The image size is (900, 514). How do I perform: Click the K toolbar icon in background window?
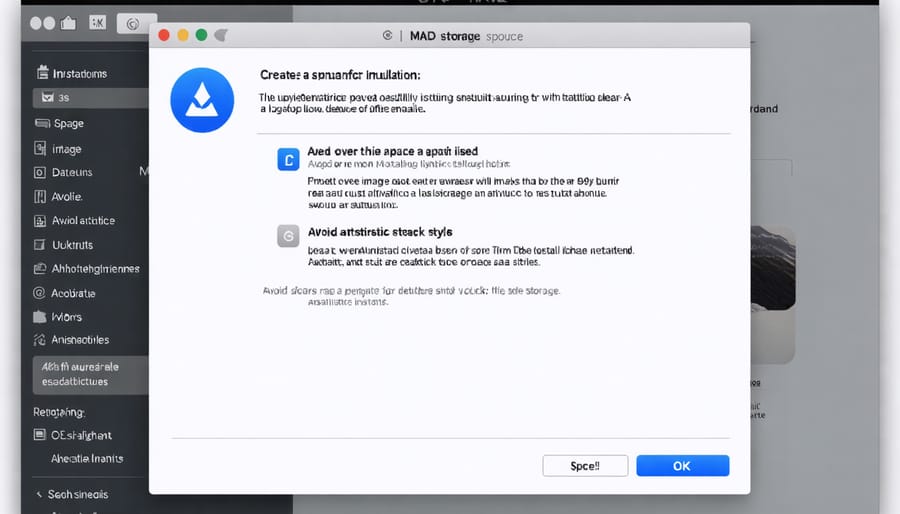pyautogui.click(x=98, y=22)
